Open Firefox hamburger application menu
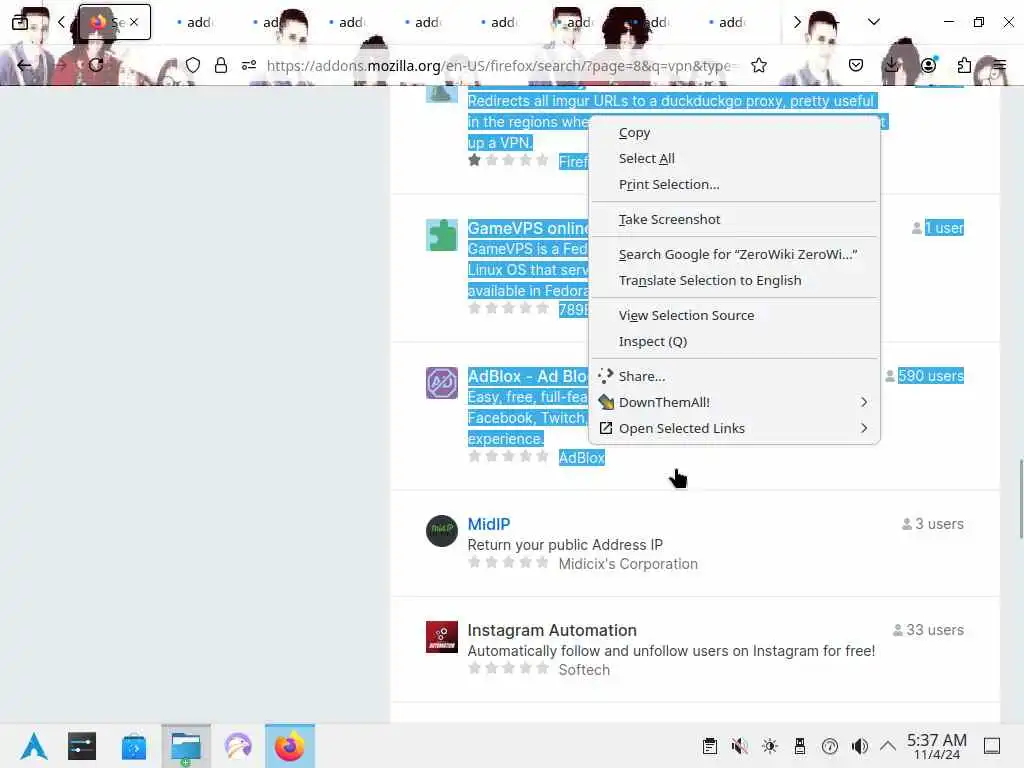This screenshot has height=768, width=1024. pyautogui.click(x=999, y=65)
